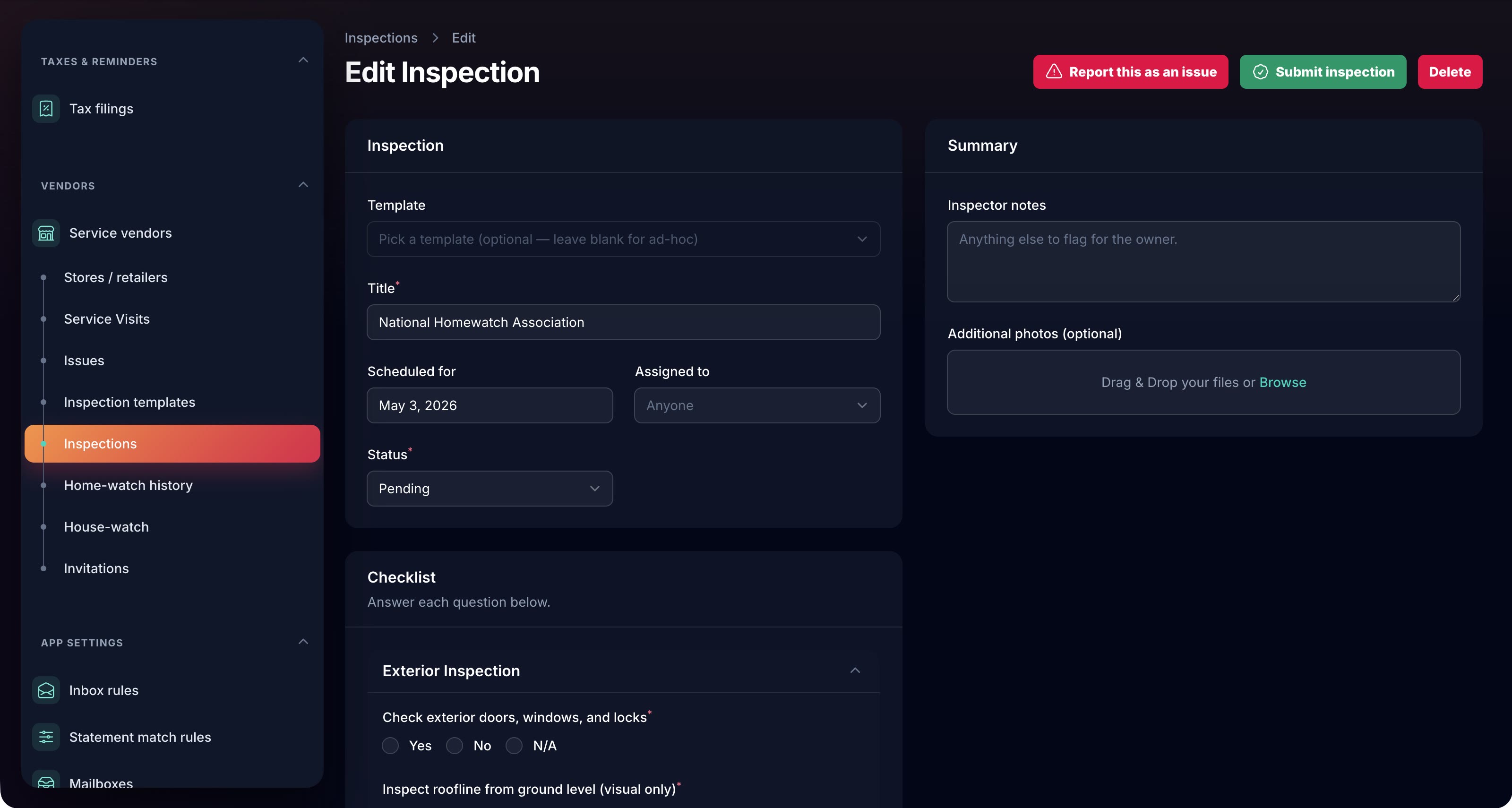Select Yes for exterior doors check
Screen dimensions: 1512x808
[390, 745]
